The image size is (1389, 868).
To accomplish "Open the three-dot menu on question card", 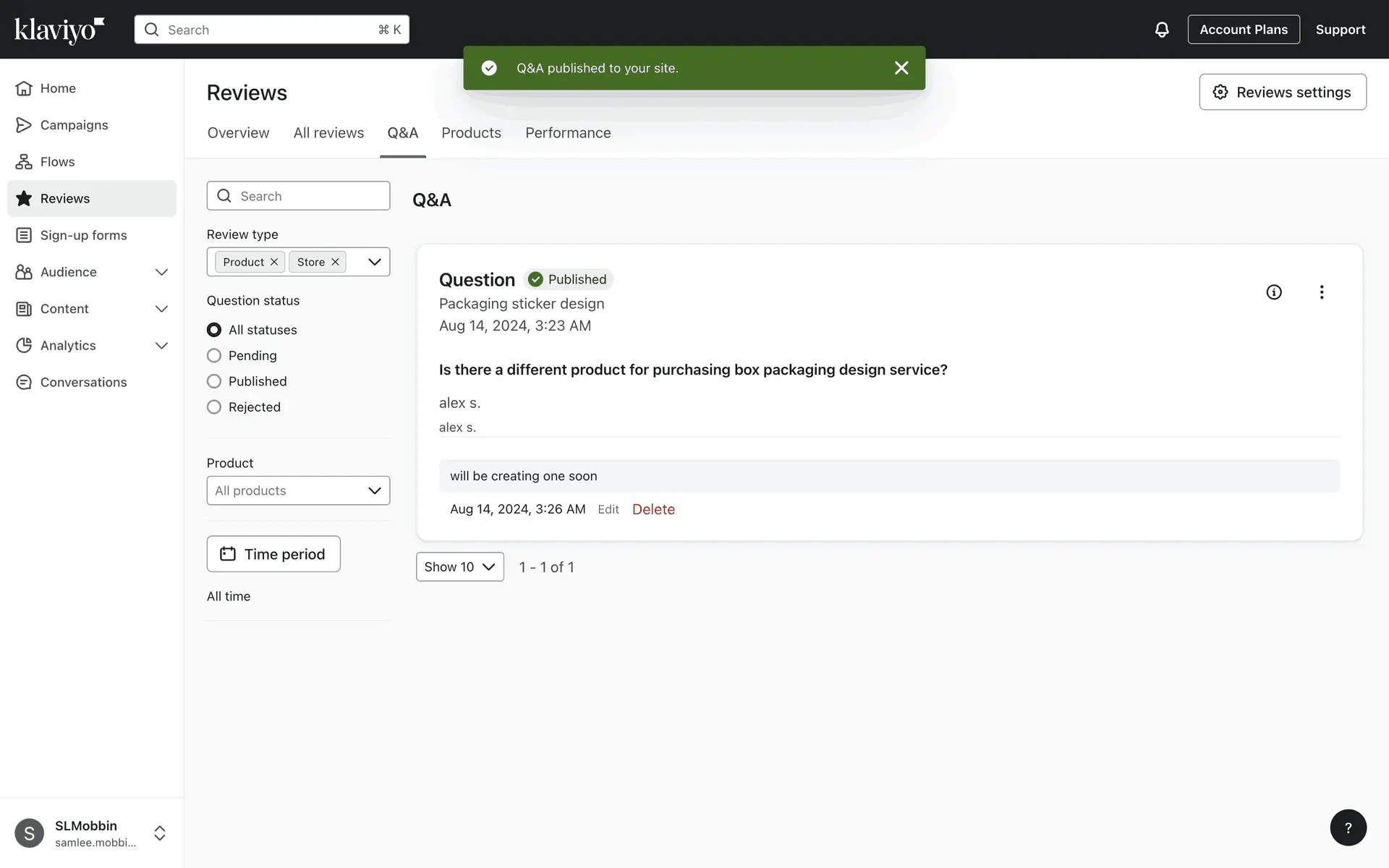I will [x=1321, y=292].
